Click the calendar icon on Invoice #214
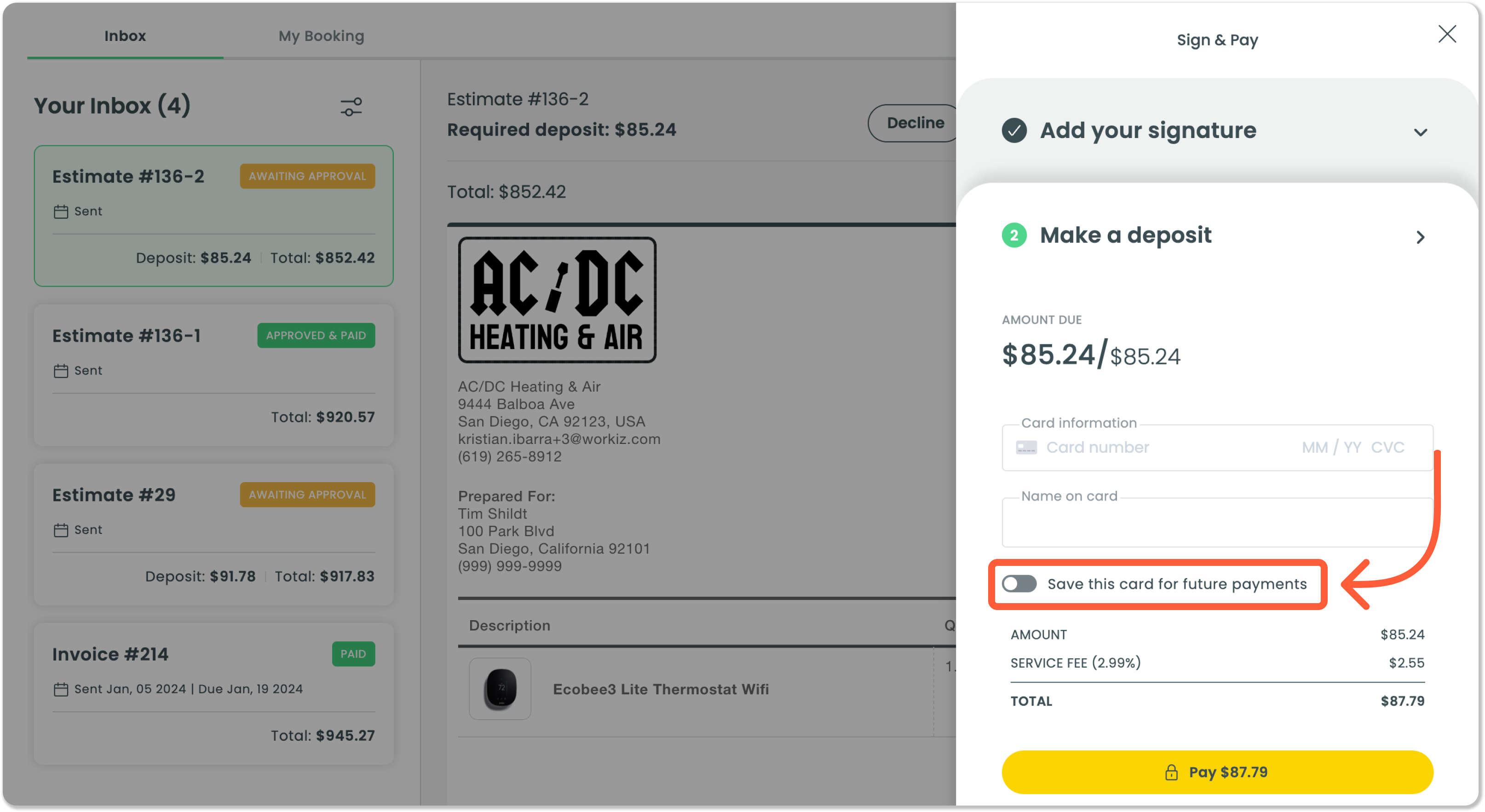This screenshot has height=812, width=1485. [x=61, y=689]
